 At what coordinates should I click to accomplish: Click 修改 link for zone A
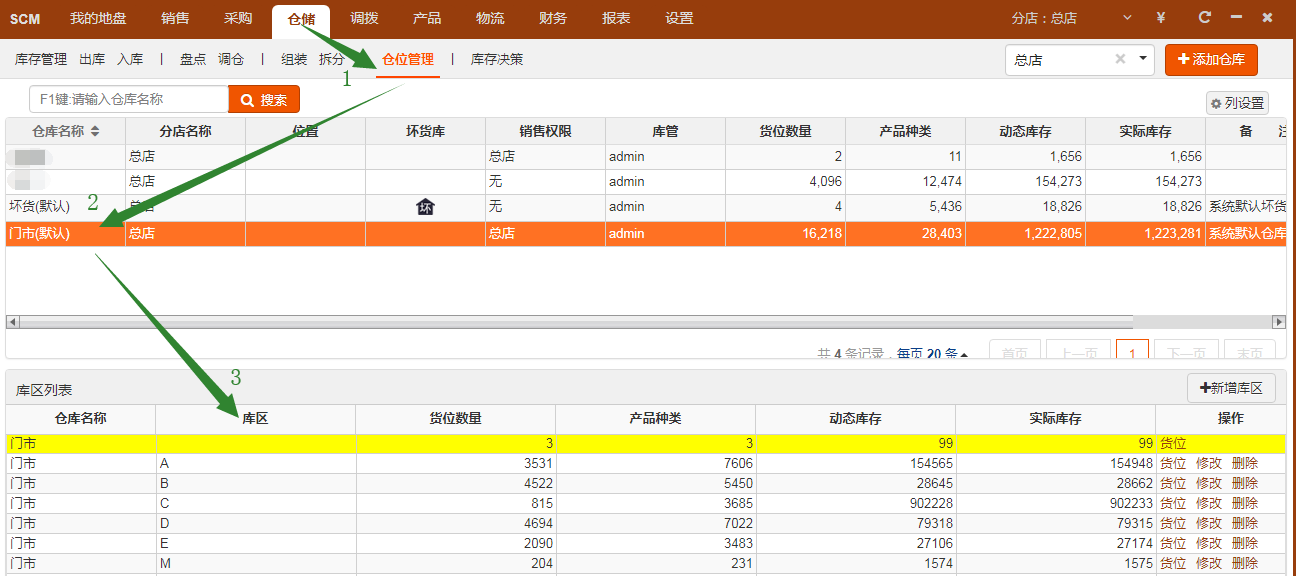pyautogui.click(x=1209, y=463)
